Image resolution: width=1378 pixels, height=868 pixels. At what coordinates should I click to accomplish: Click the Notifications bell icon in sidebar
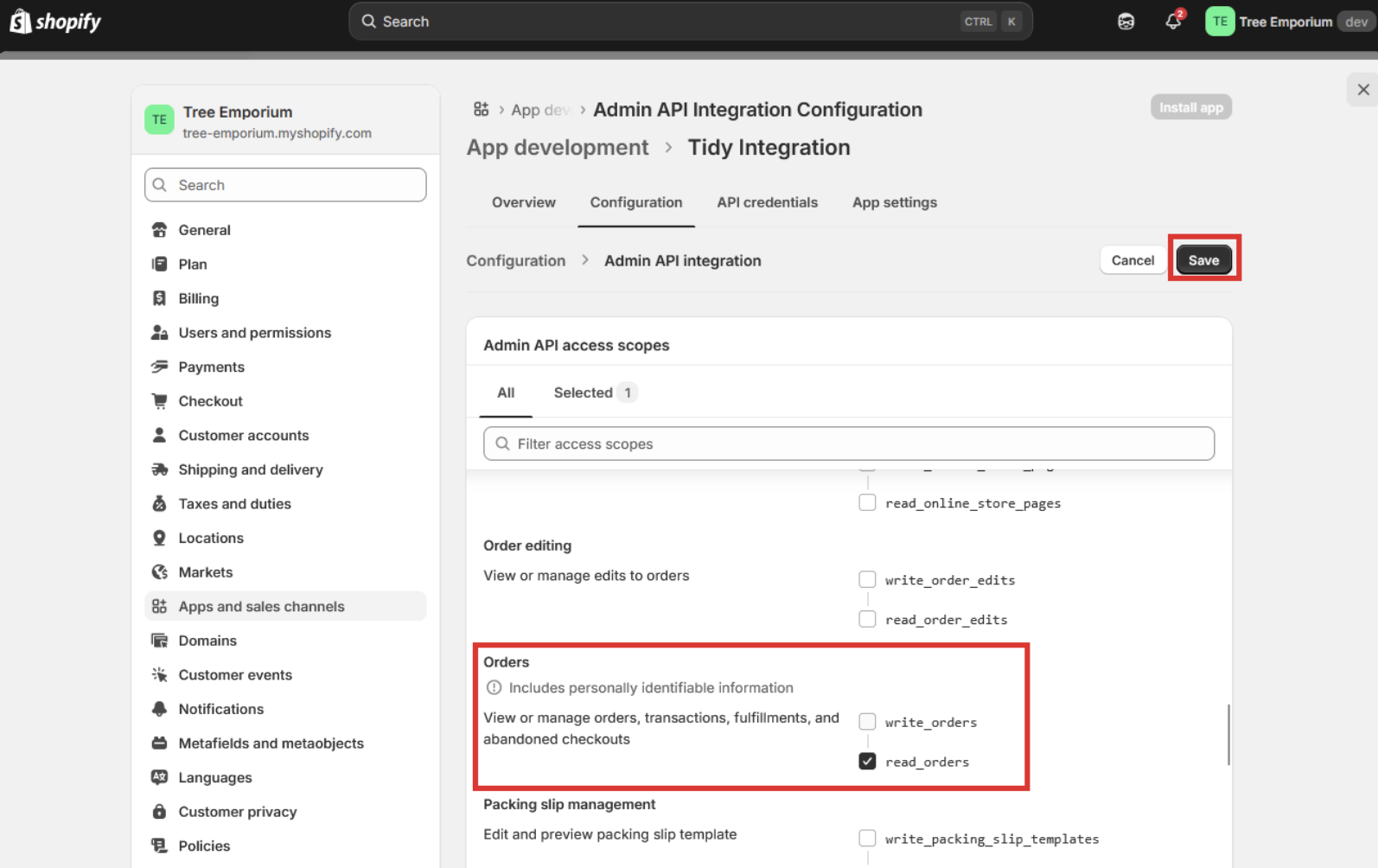pyautogui.click(x=159, y=709)
